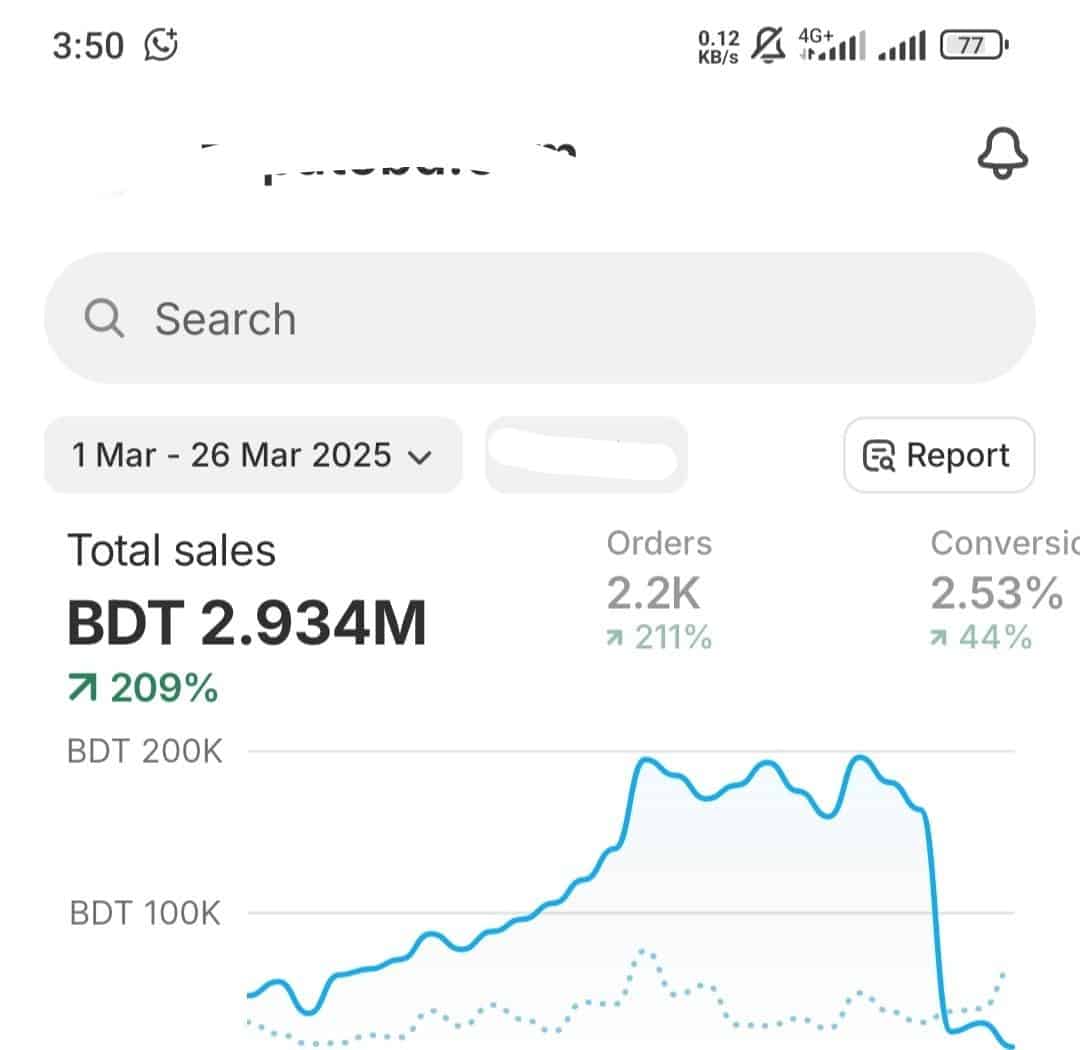The height and width of the screenshot is (1050, 1080).
Task: Tap the WhatsApp status bar icon
Action: 161,45
